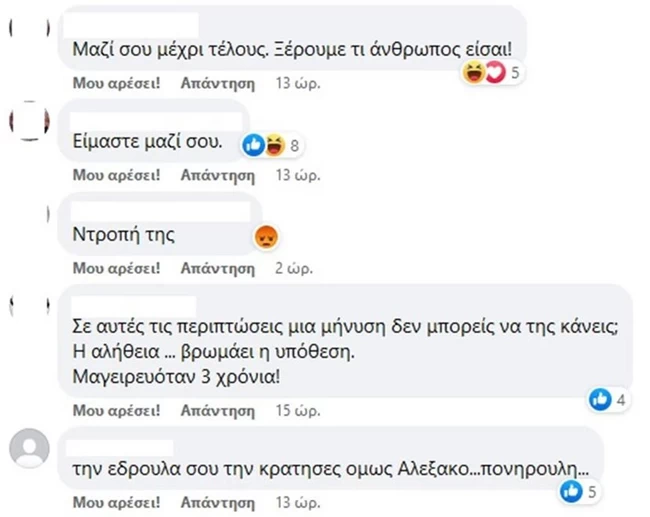Reply to the comment mentioning 'Αλεξακο'
Viewport: 650px width, 517px height.
point(218,499)
